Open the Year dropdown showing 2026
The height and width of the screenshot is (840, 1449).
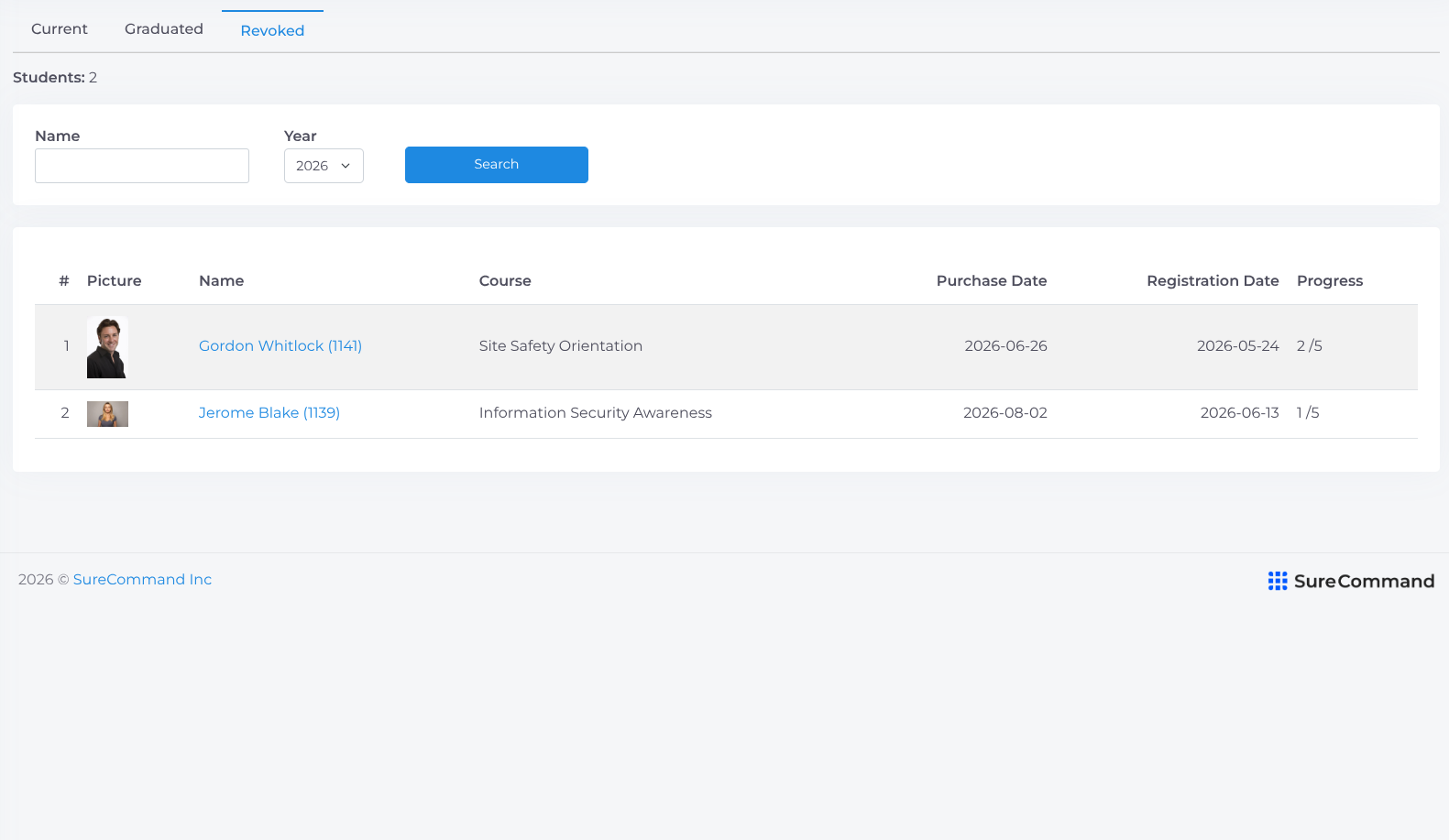[324, 166]
